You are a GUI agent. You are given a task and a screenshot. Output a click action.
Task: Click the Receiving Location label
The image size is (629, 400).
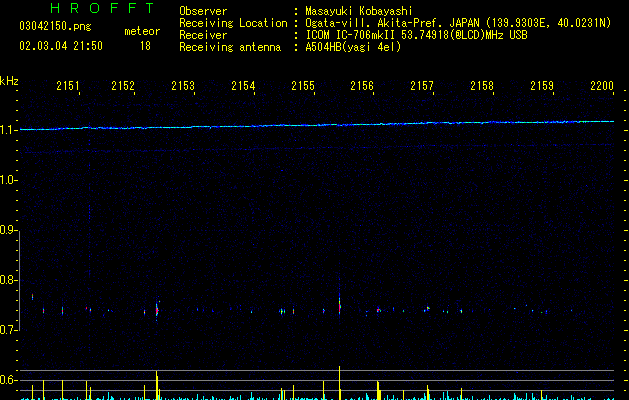233,23
